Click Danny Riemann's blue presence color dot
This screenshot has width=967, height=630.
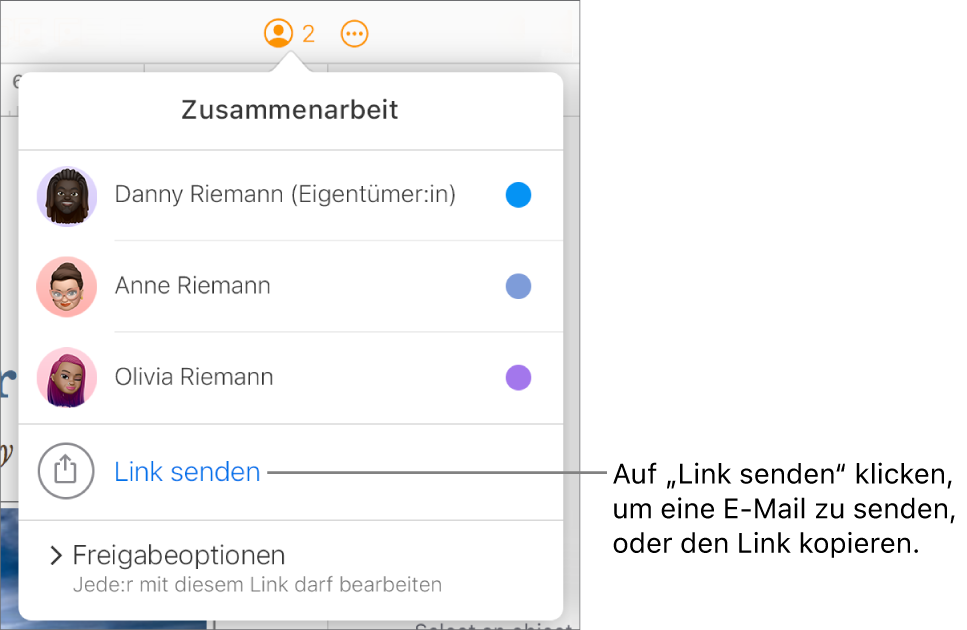pos(518,195)
